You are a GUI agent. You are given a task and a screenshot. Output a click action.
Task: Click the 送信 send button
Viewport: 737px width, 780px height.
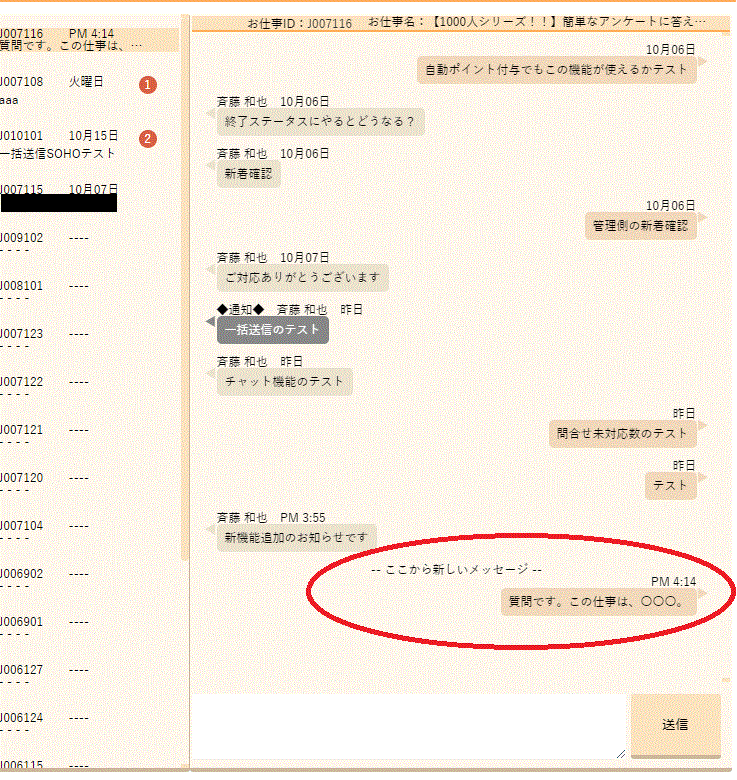675,726
